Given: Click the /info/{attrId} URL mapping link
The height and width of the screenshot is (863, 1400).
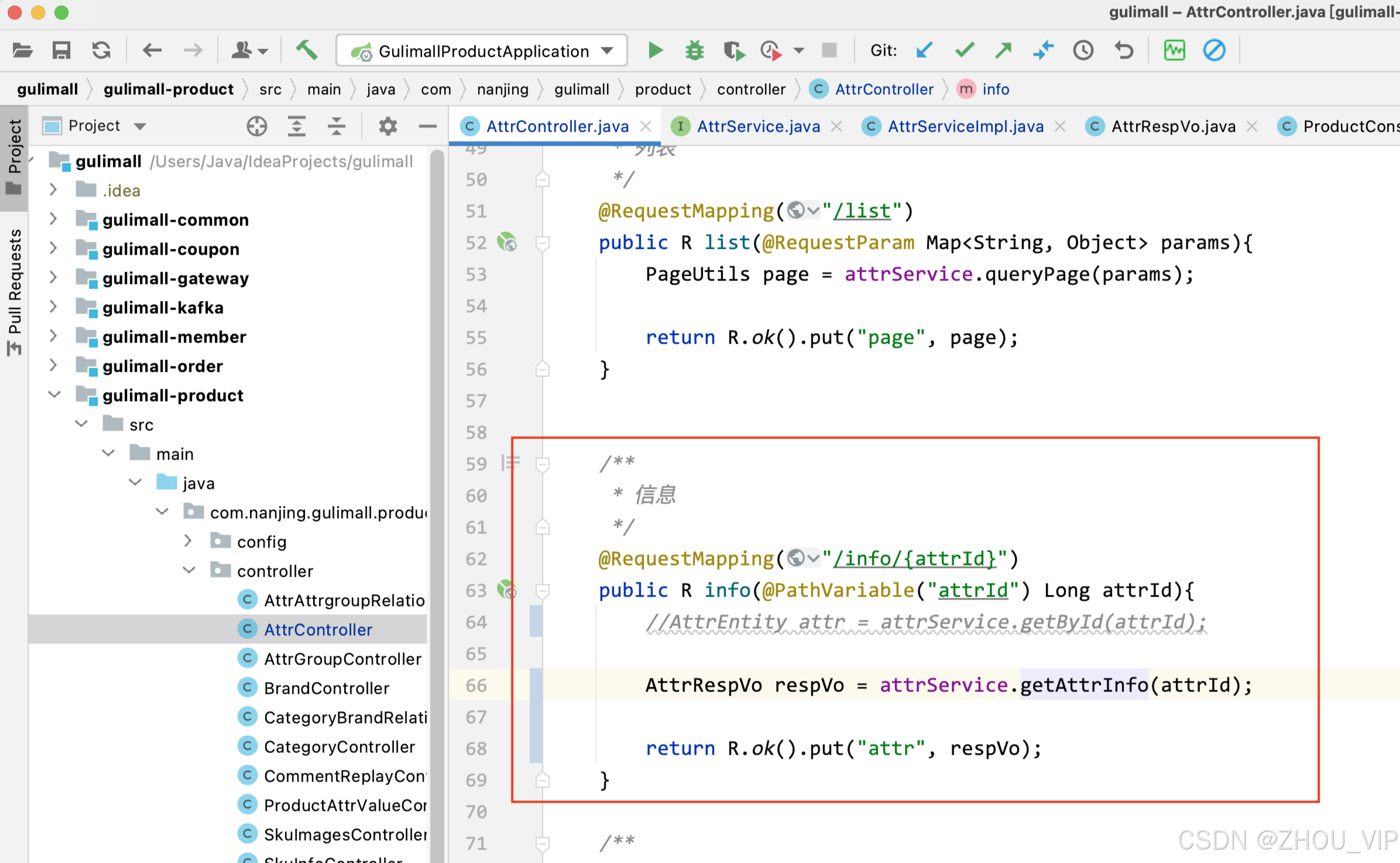Looking at the screenshot, I should (914, 559).
